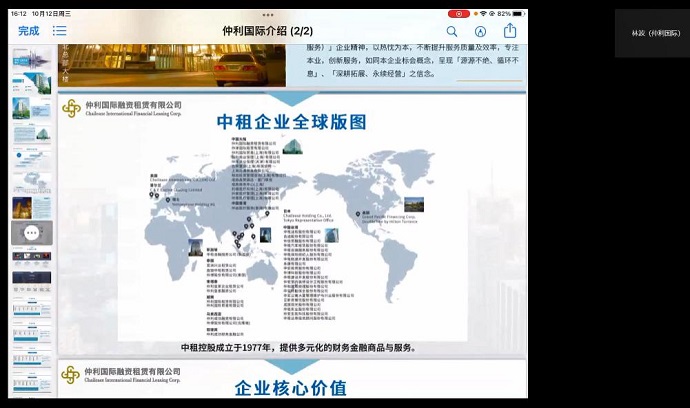Activate the markup pen icon
The image size is (690, 408).
tap(481, 31)
